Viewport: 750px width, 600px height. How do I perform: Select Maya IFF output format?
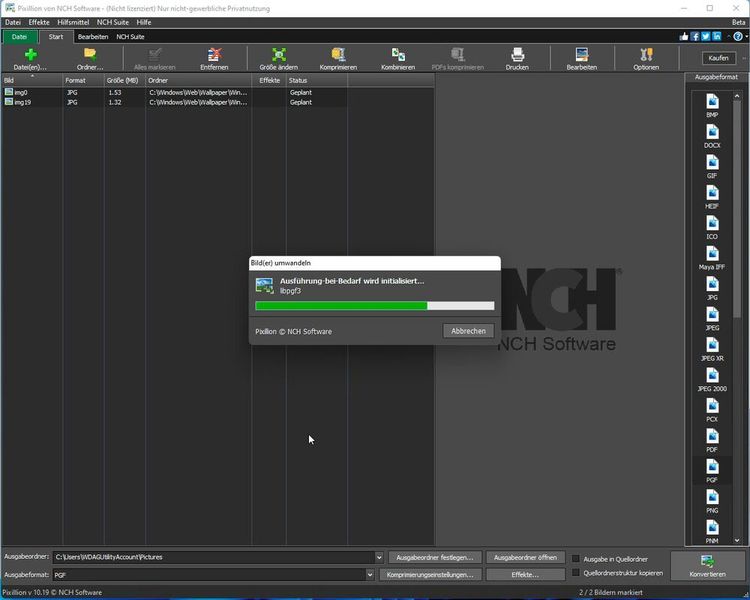point(712,258)
